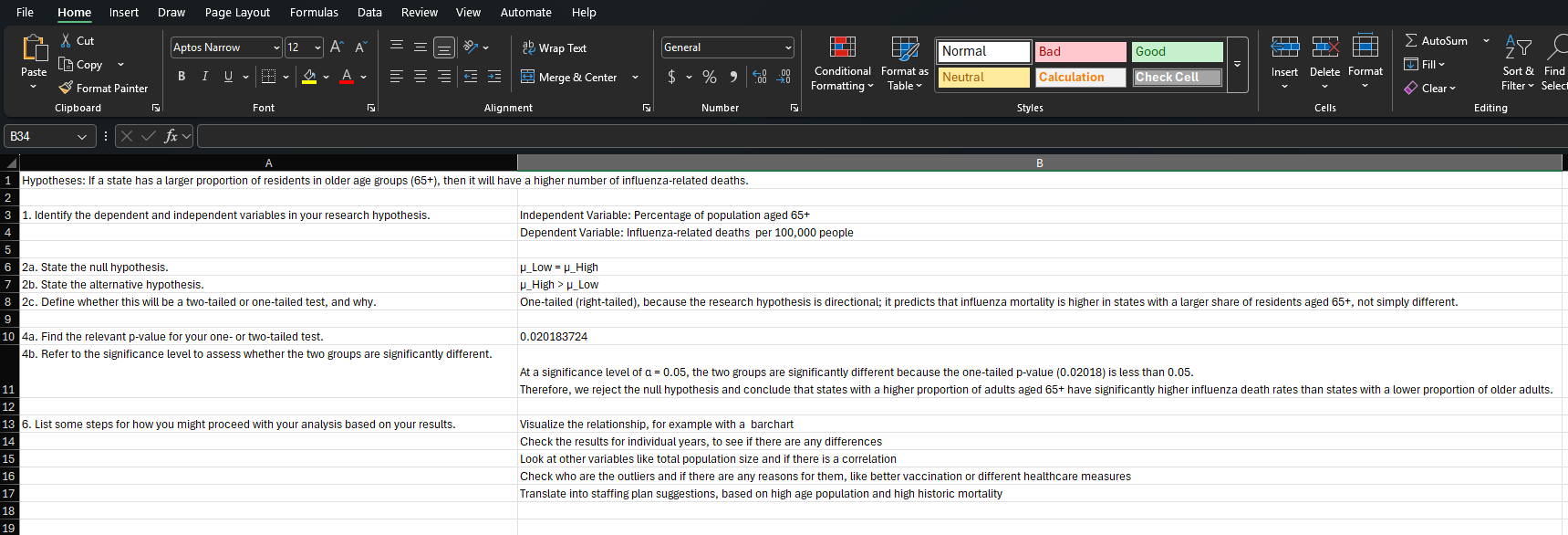Switch to the Data tab
The width and height of the screenshot is (1568, 535).
(x=369, y=12)
